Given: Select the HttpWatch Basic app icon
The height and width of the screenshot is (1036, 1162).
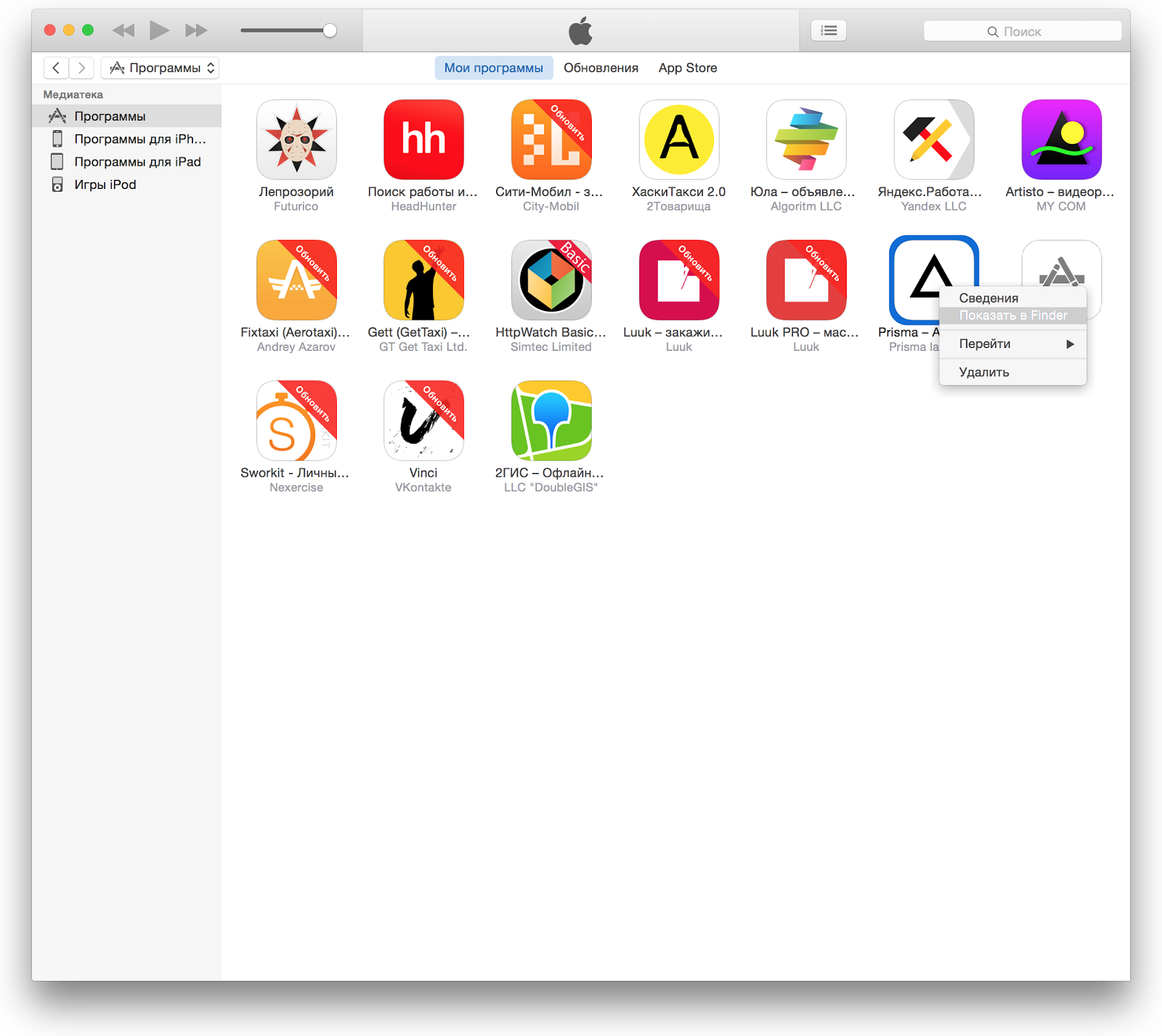Looking at the screenshot, I should (551, 280).
